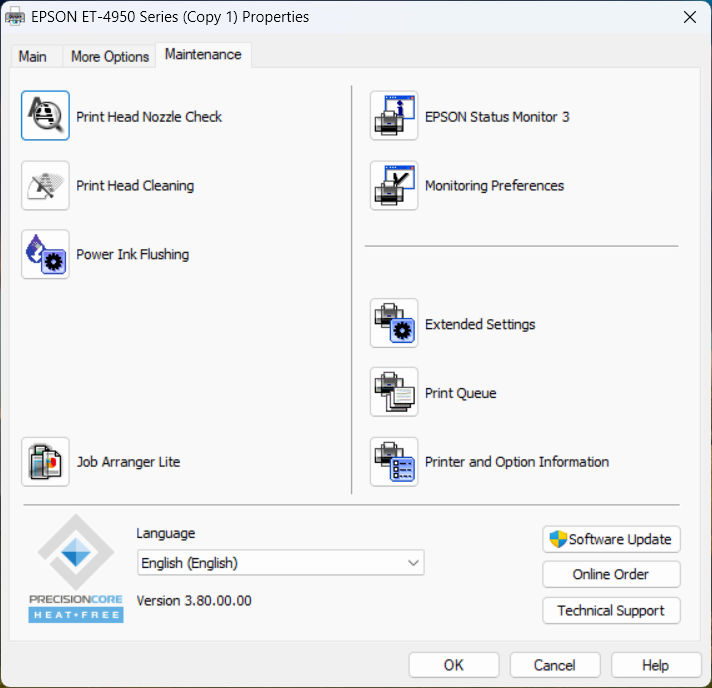Open the Print Queue icon
The width and height of the screenshot is (712, 688).
click(x=394, y=392)
